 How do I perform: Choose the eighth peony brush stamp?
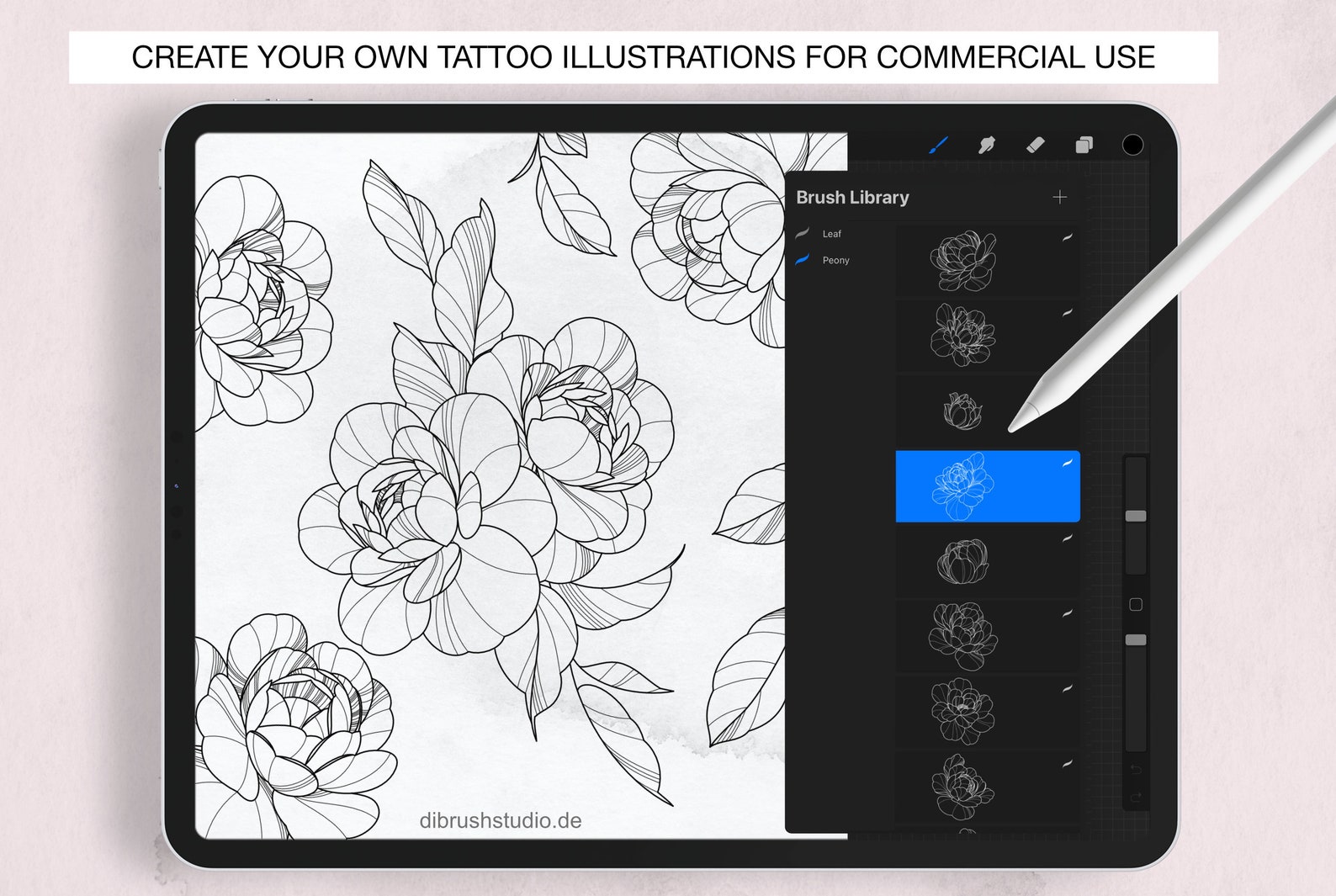point(988,786)
